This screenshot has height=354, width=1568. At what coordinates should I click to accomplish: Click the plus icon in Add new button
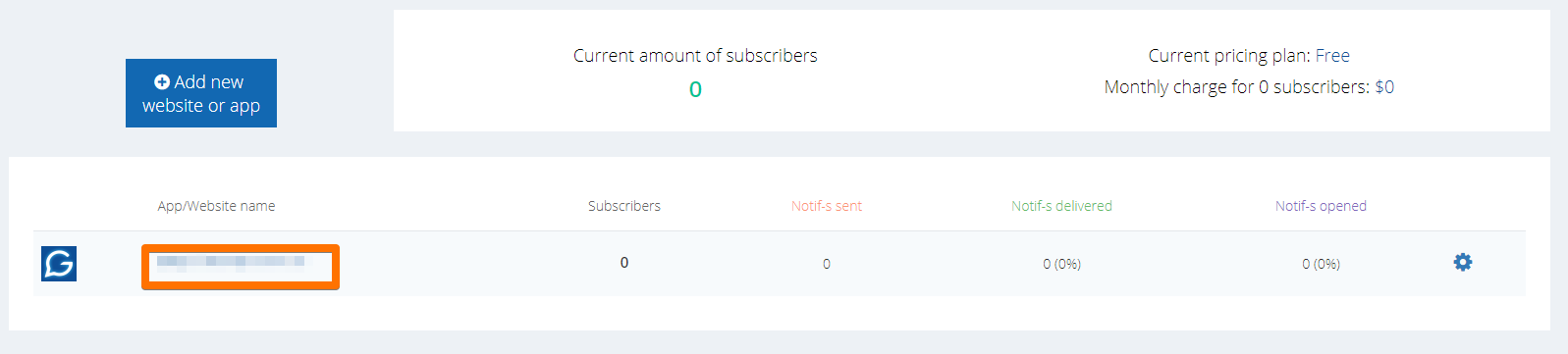[x=162, y=82]
